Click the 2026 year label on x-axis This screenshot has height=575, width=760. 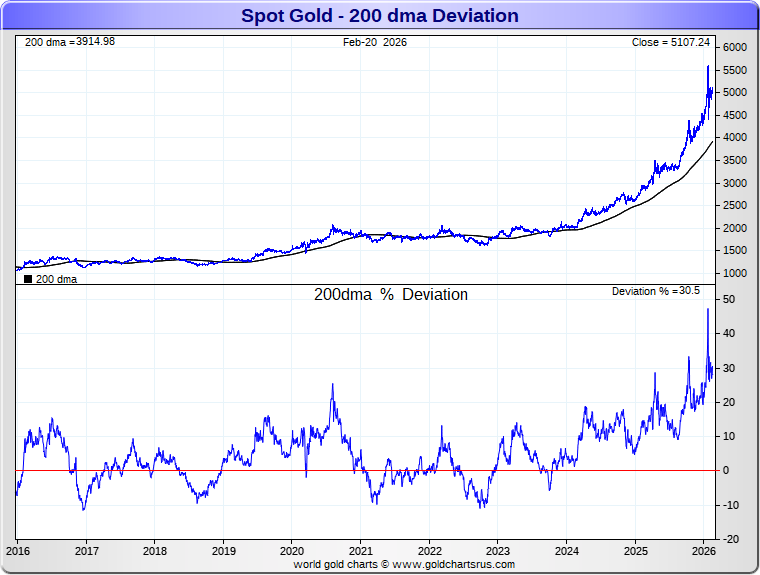704,551
